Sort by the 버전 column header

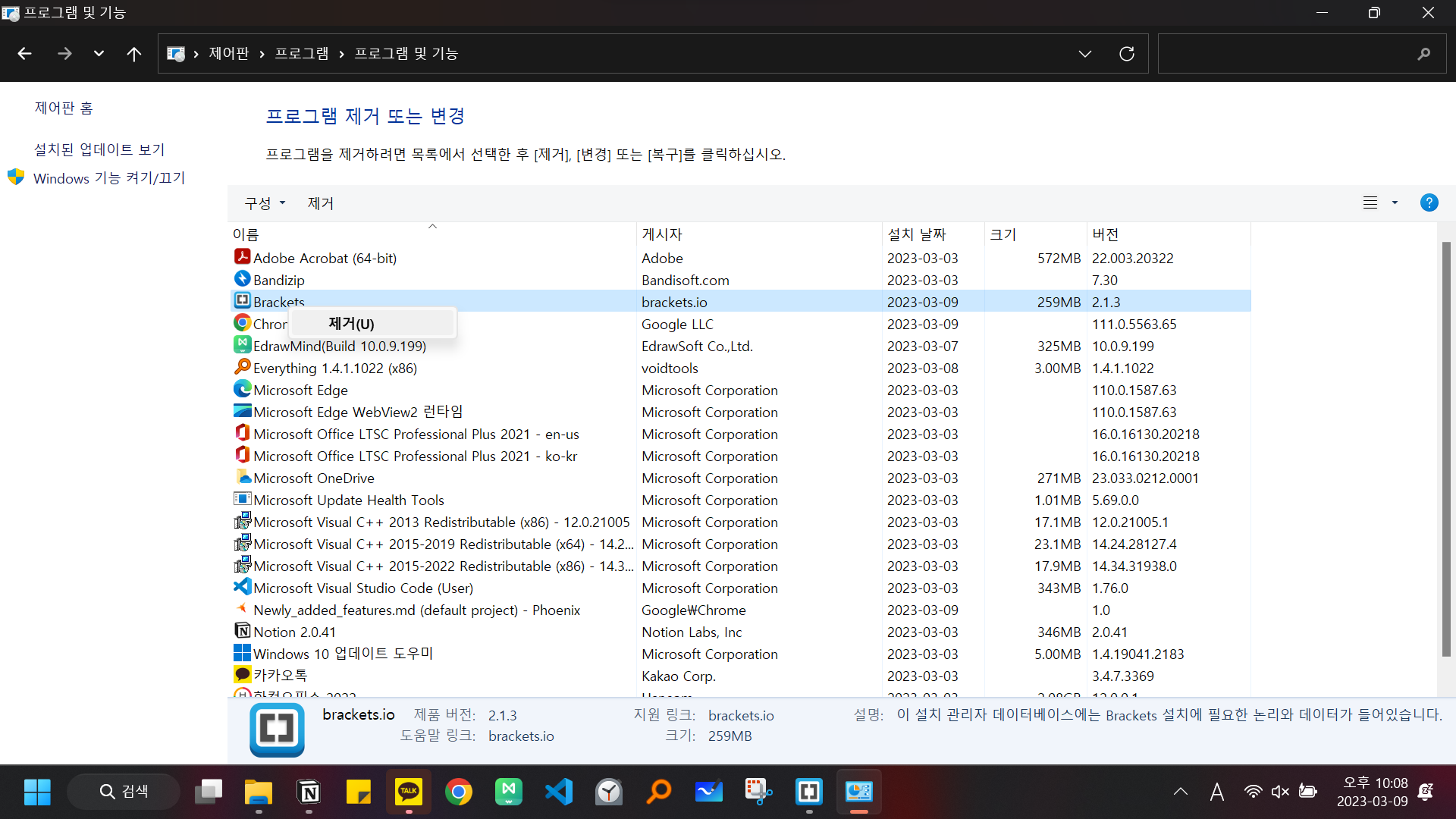(1169, 234)
